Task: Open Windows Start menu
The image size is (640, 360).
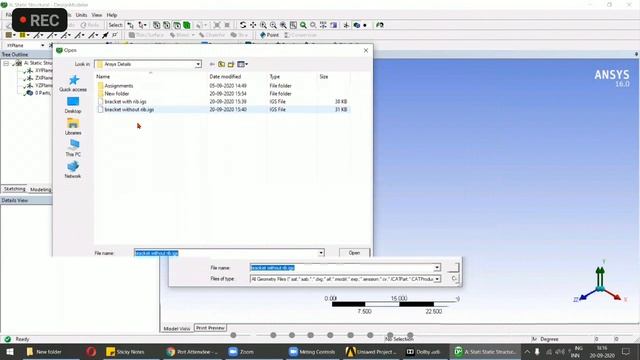Action: click(x=9, y=351)
